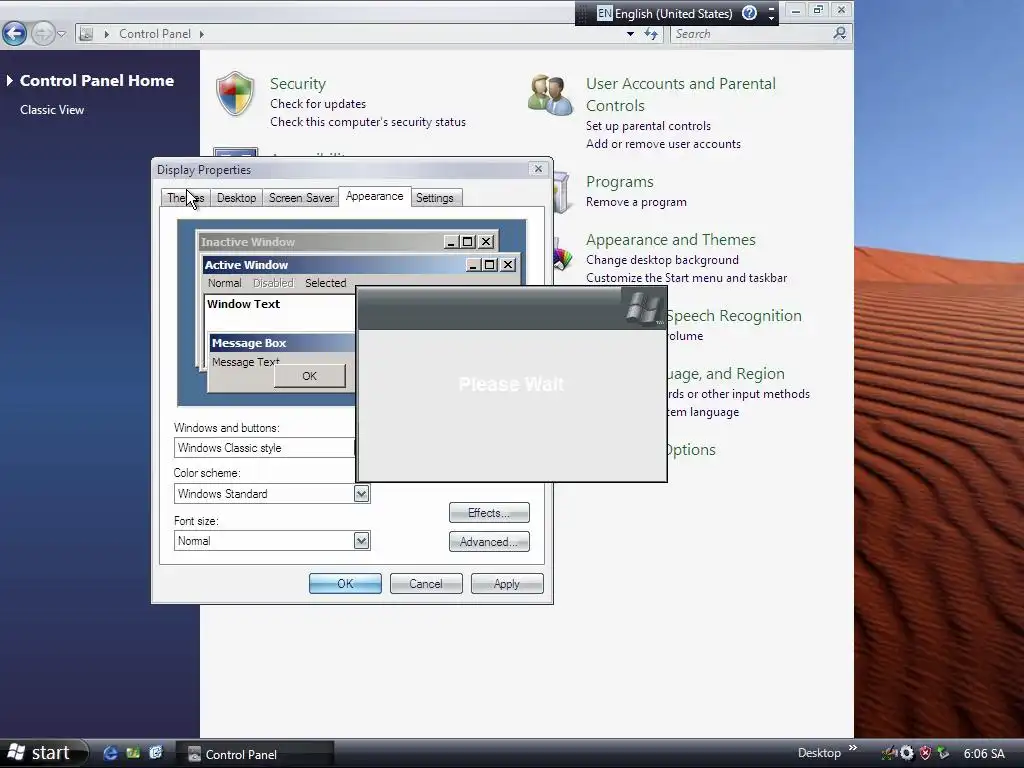Click the preview OK button in Message Box
Image resolution: width=1024 pixels, height=768 pixels.
pyautogui.click(x=310, y=376)
